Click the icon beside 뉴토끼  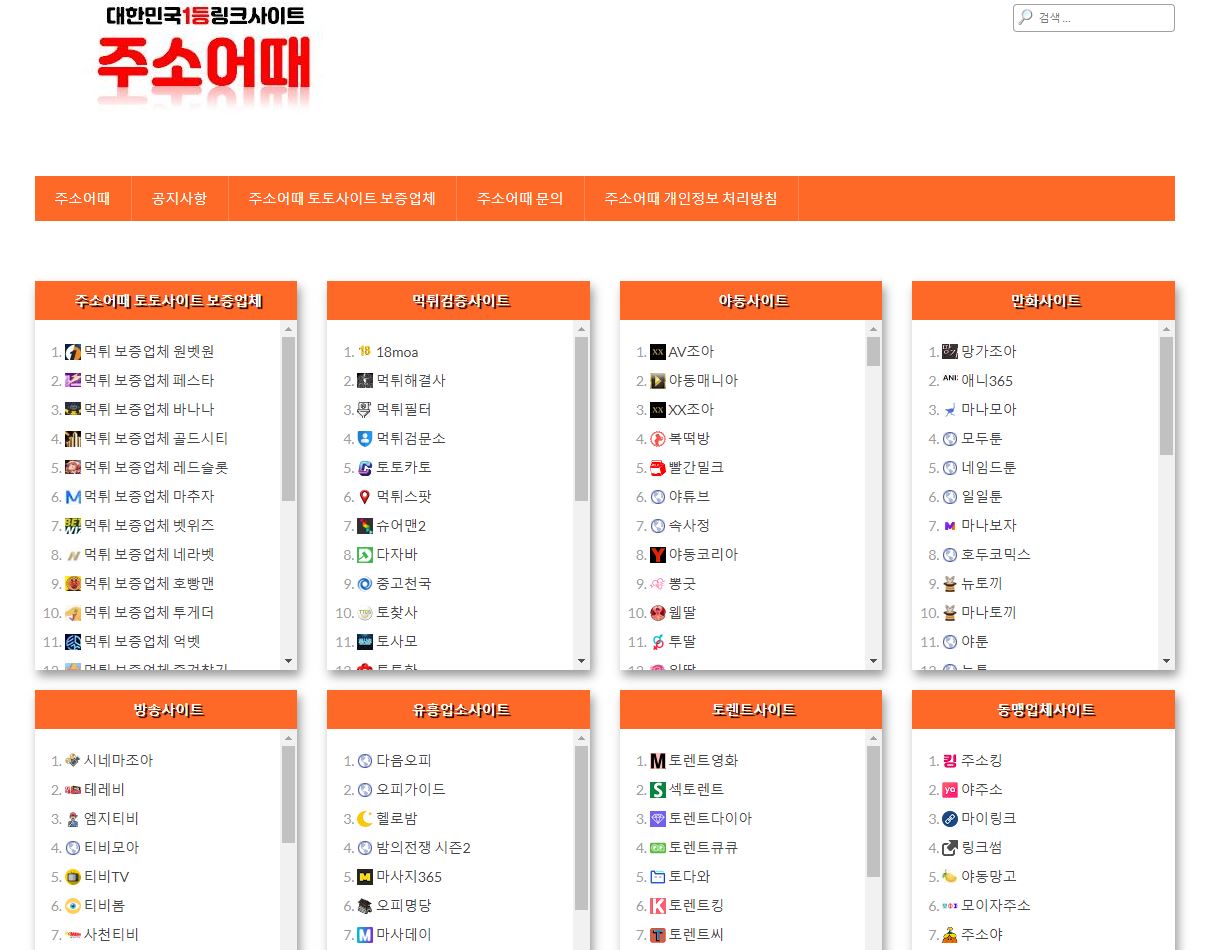(950, 584)
